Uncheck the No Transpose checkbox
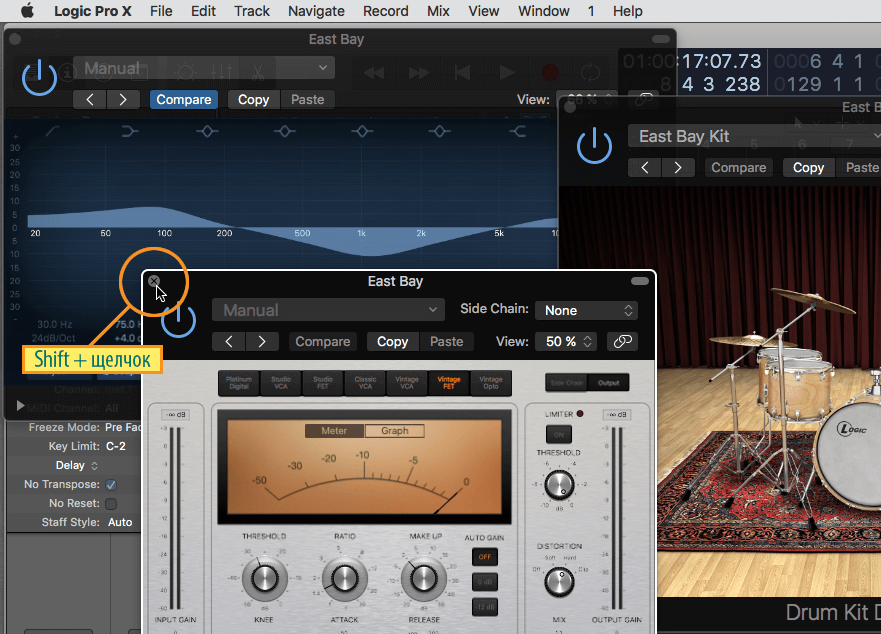The width and height of the screenshot is (881, 634). click(x=111, y=484)
